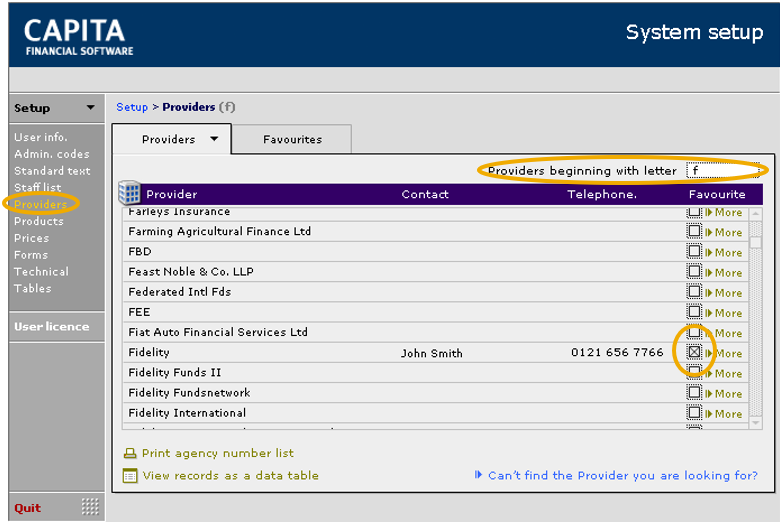Click the provider list scrollbar thumb
This screenshot has width=780, height=525.
coord(756,242)
